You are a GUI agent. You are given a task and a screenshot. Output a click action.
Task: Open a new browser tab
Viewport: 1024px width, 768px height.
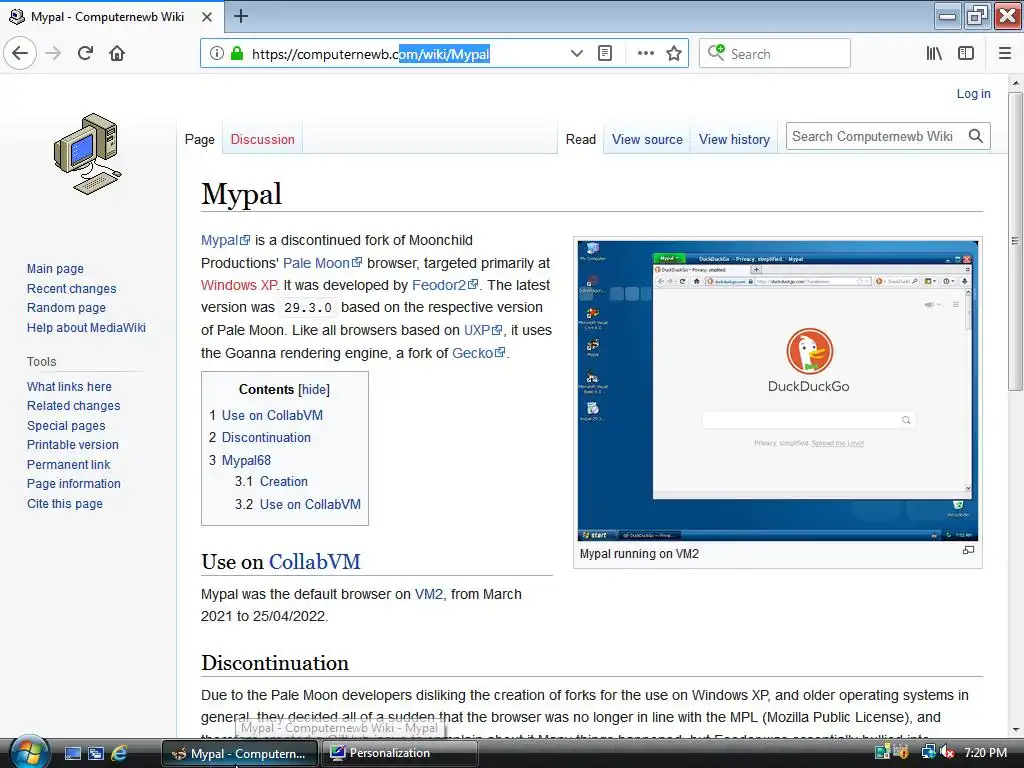[240, 16]
